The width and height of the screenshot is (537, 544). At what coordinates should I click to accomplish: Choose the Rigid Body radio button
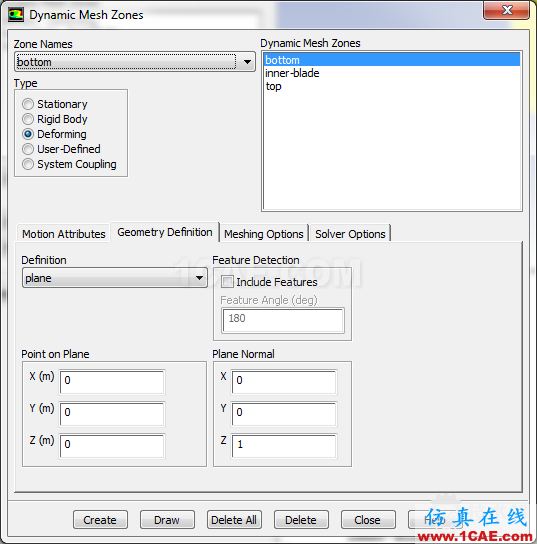(28, 119)
